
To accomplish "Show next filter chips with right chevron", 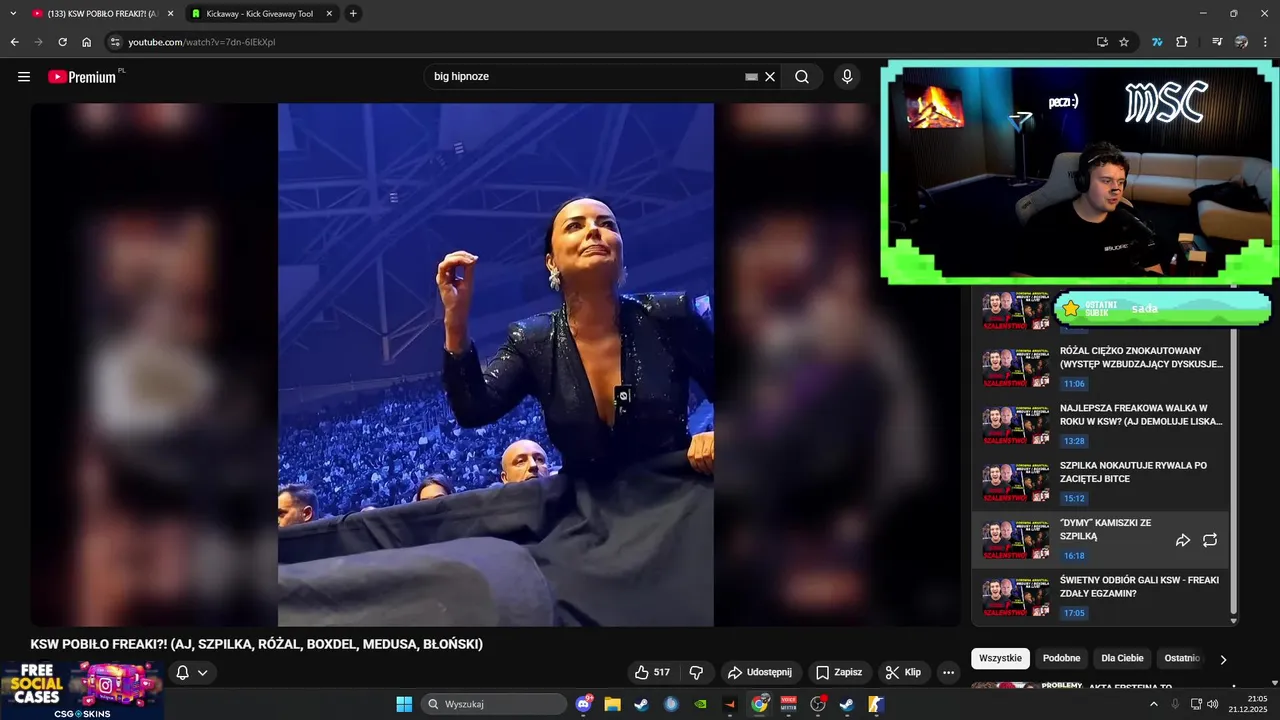I will [1223, 659].
